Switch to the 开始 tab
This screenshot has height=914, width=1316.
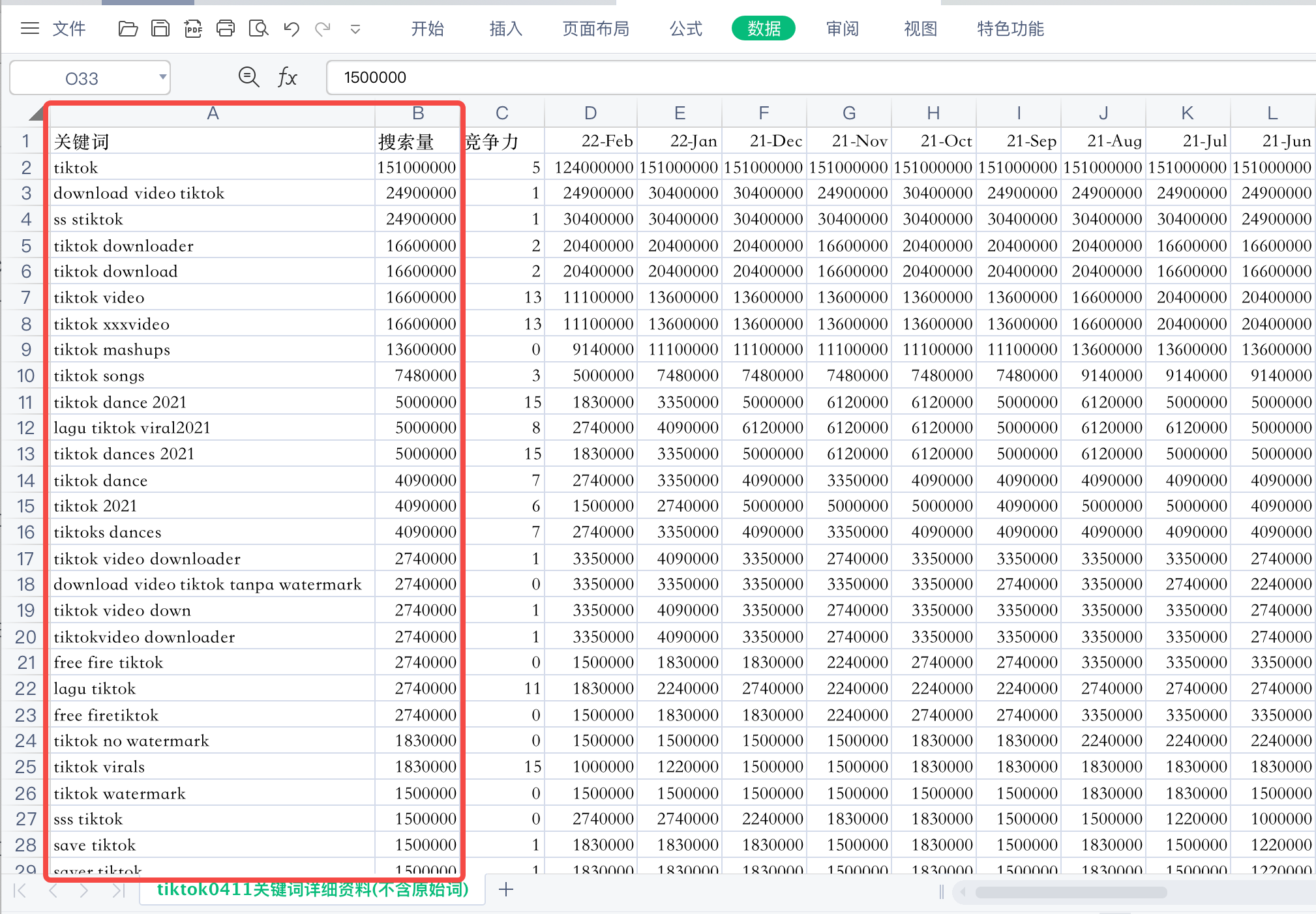coord(428,29)
